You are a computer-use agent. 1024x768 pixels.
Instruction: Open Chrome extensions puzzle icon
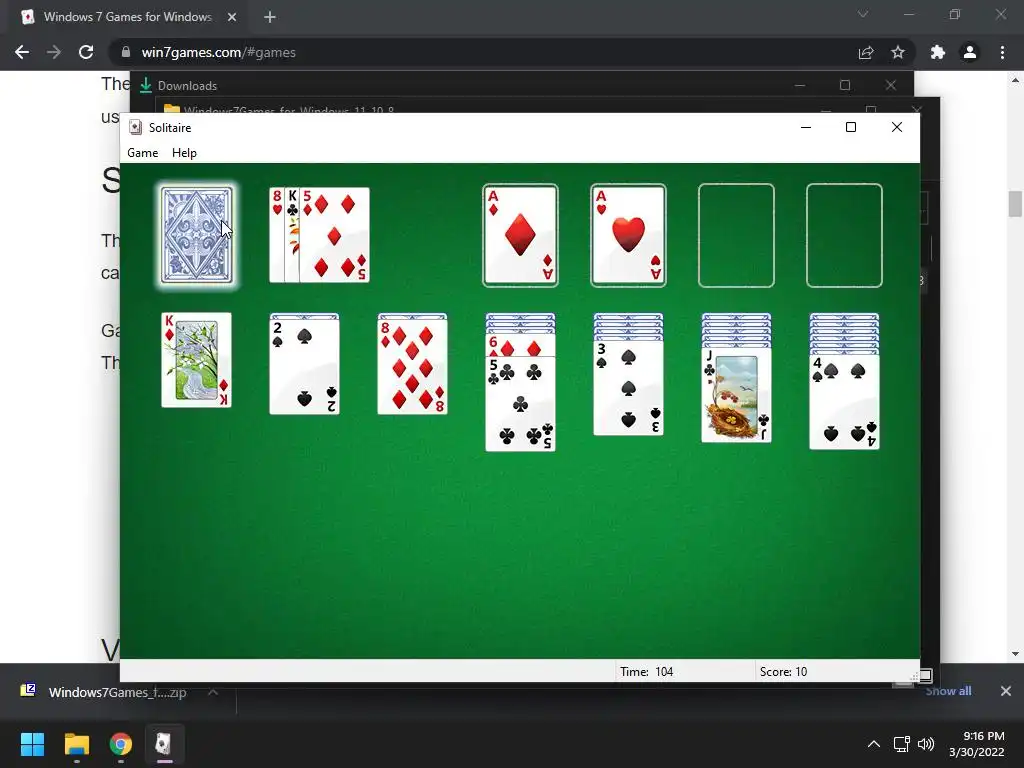938,52
